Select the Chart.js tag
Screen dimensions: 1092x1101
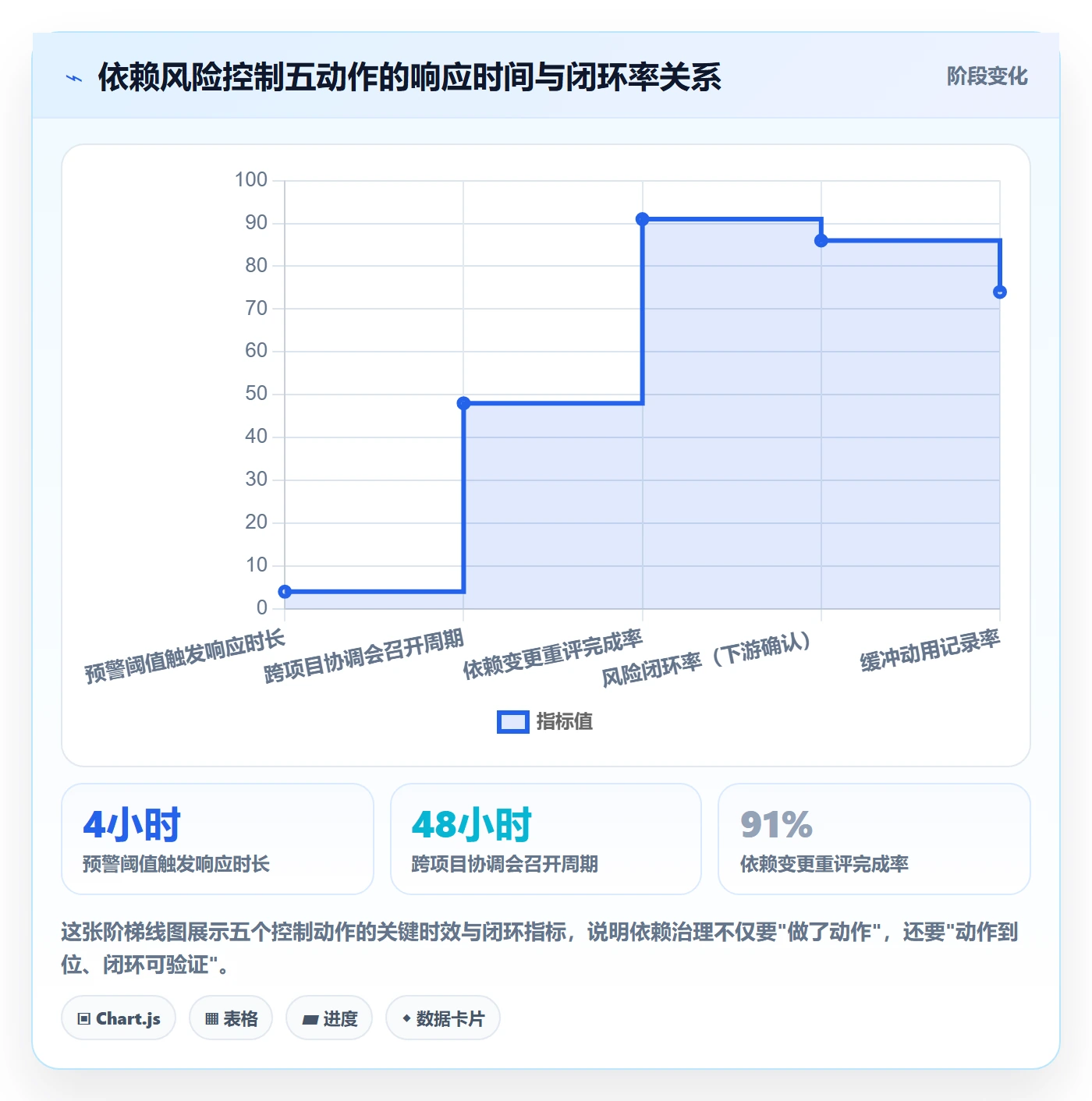[119, 1018]
